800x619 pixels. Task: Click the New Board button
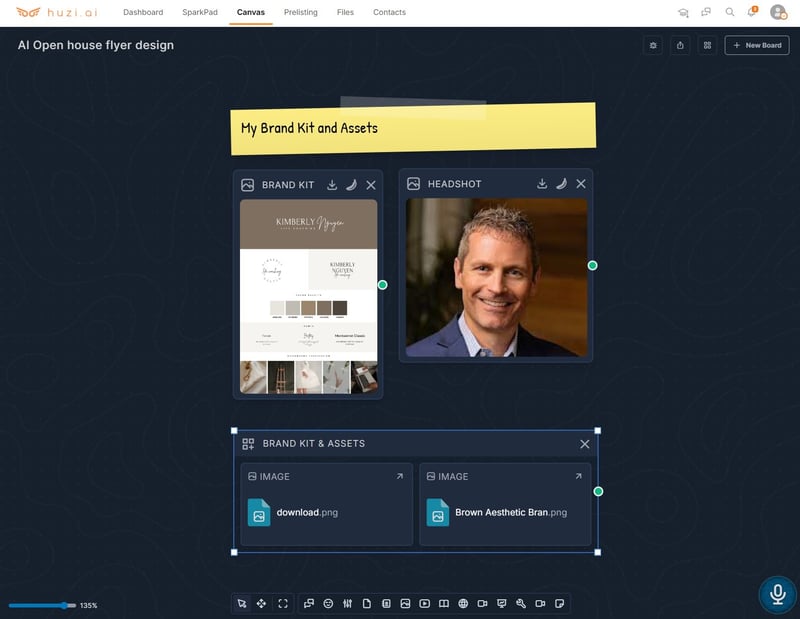click(x=757, y=45)
